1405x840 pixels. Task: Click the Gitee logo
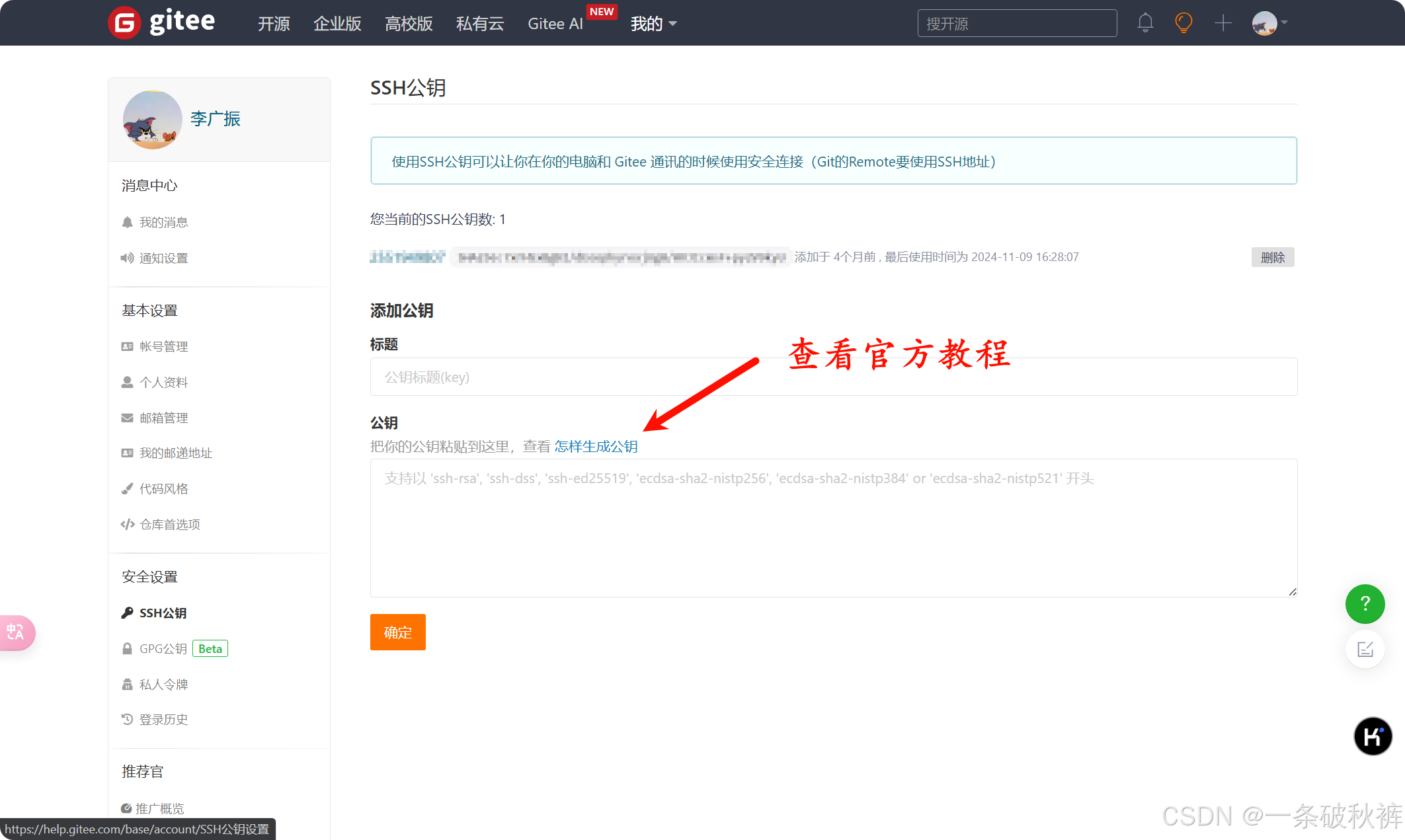click(x=161, y=22)
